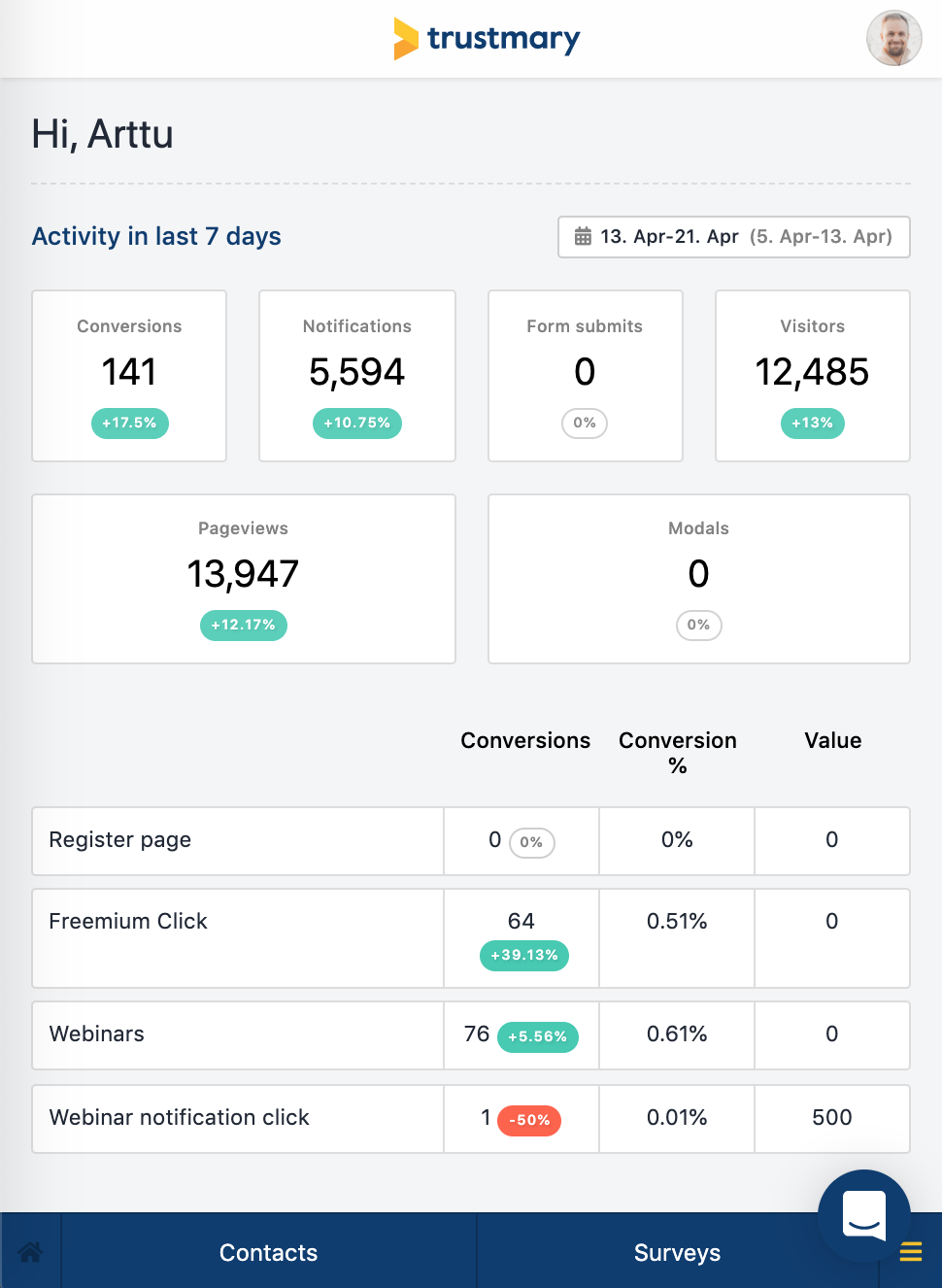Open the date range selector
This screenshot has width=942, height=1288.
click(734, 237)
